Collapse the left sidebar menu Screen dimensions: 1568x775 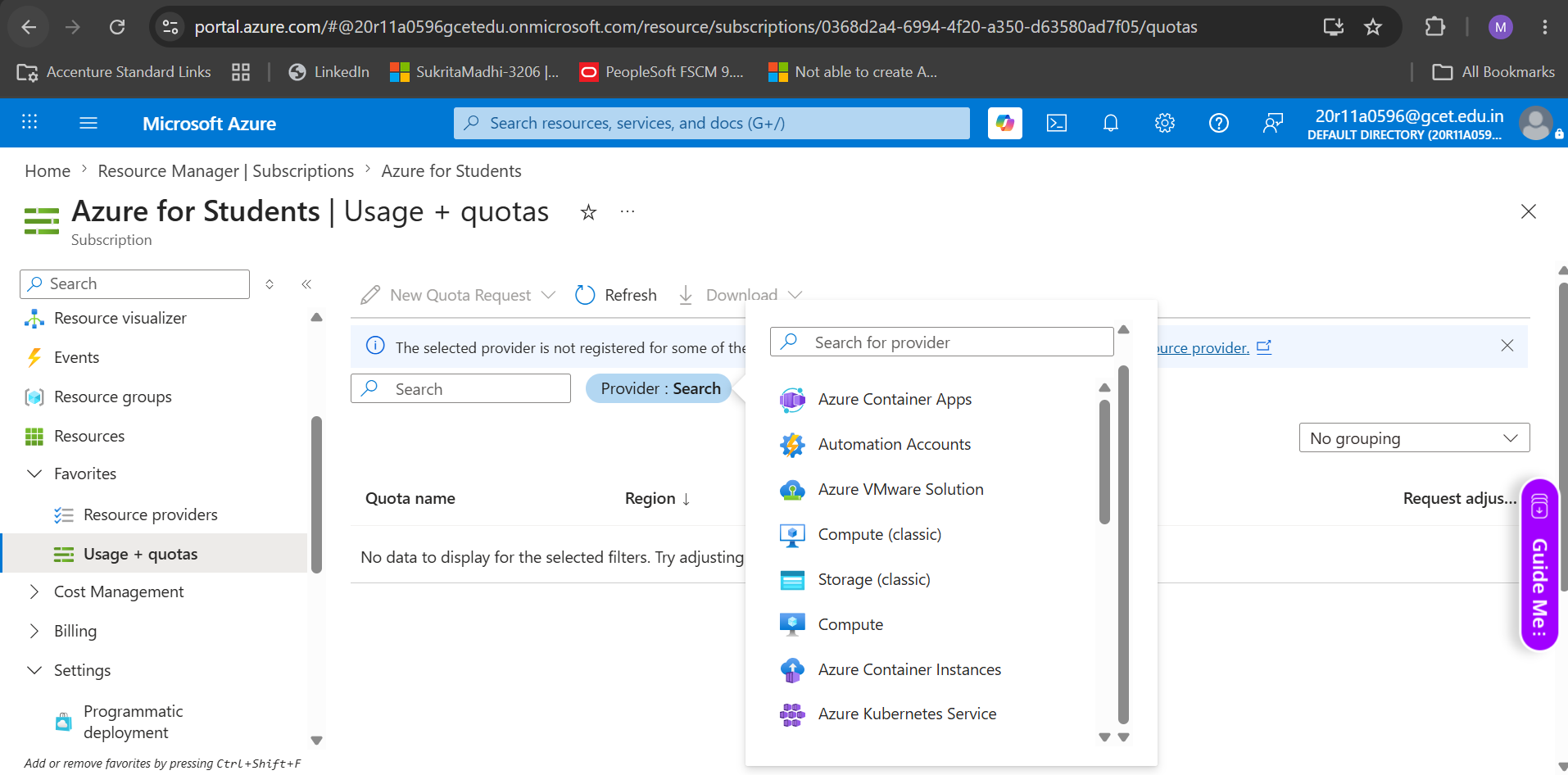pos(306,284)
